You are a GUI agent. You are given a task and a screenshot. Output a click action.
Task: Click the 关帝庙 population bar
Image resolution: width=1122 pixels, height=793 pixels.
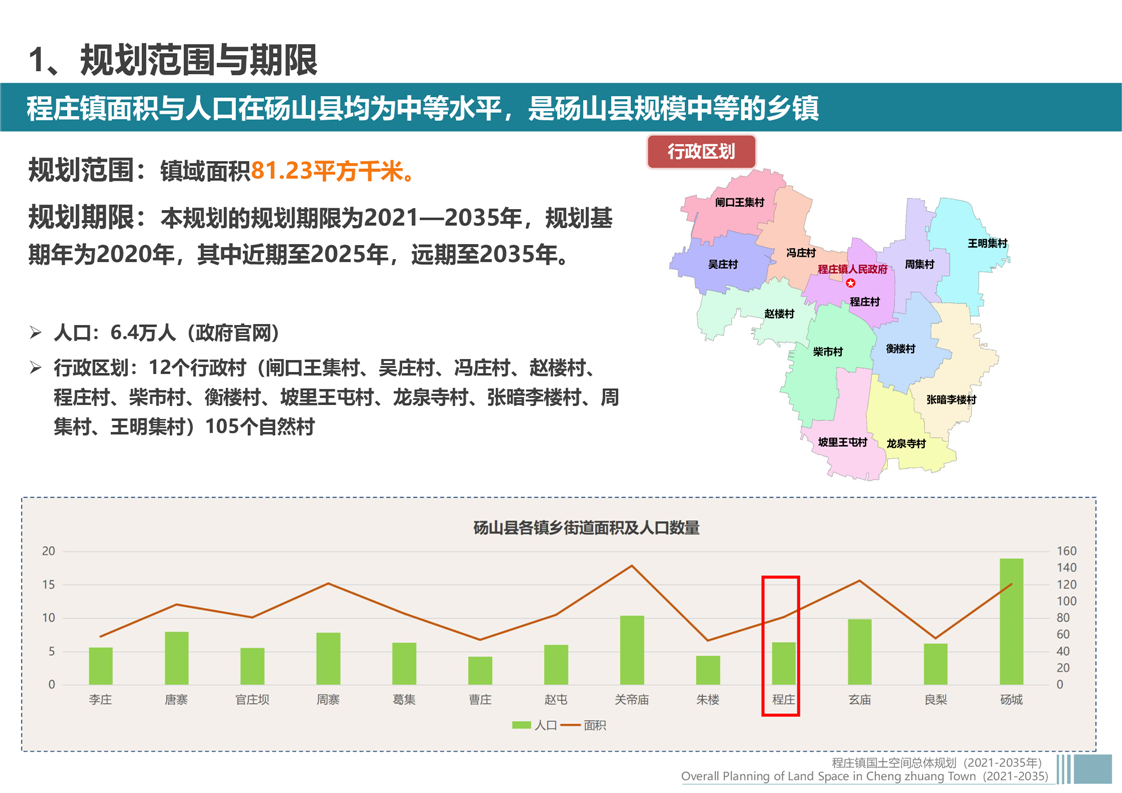pos(632,650)
